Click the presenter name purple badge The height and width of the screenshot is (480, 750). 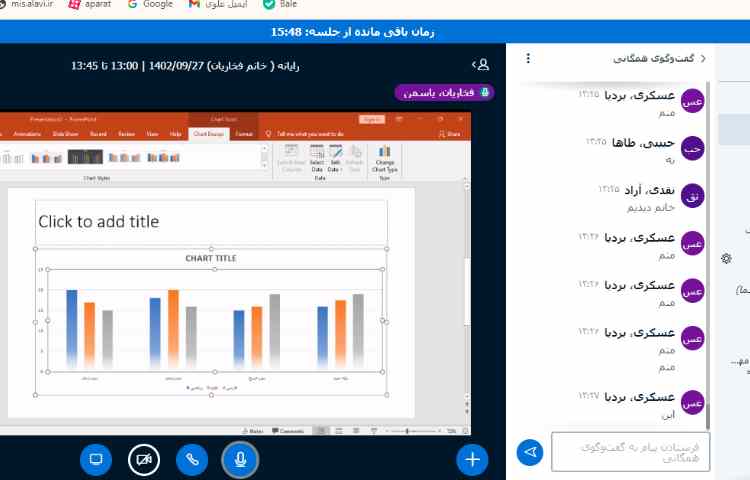pos(444,92)
